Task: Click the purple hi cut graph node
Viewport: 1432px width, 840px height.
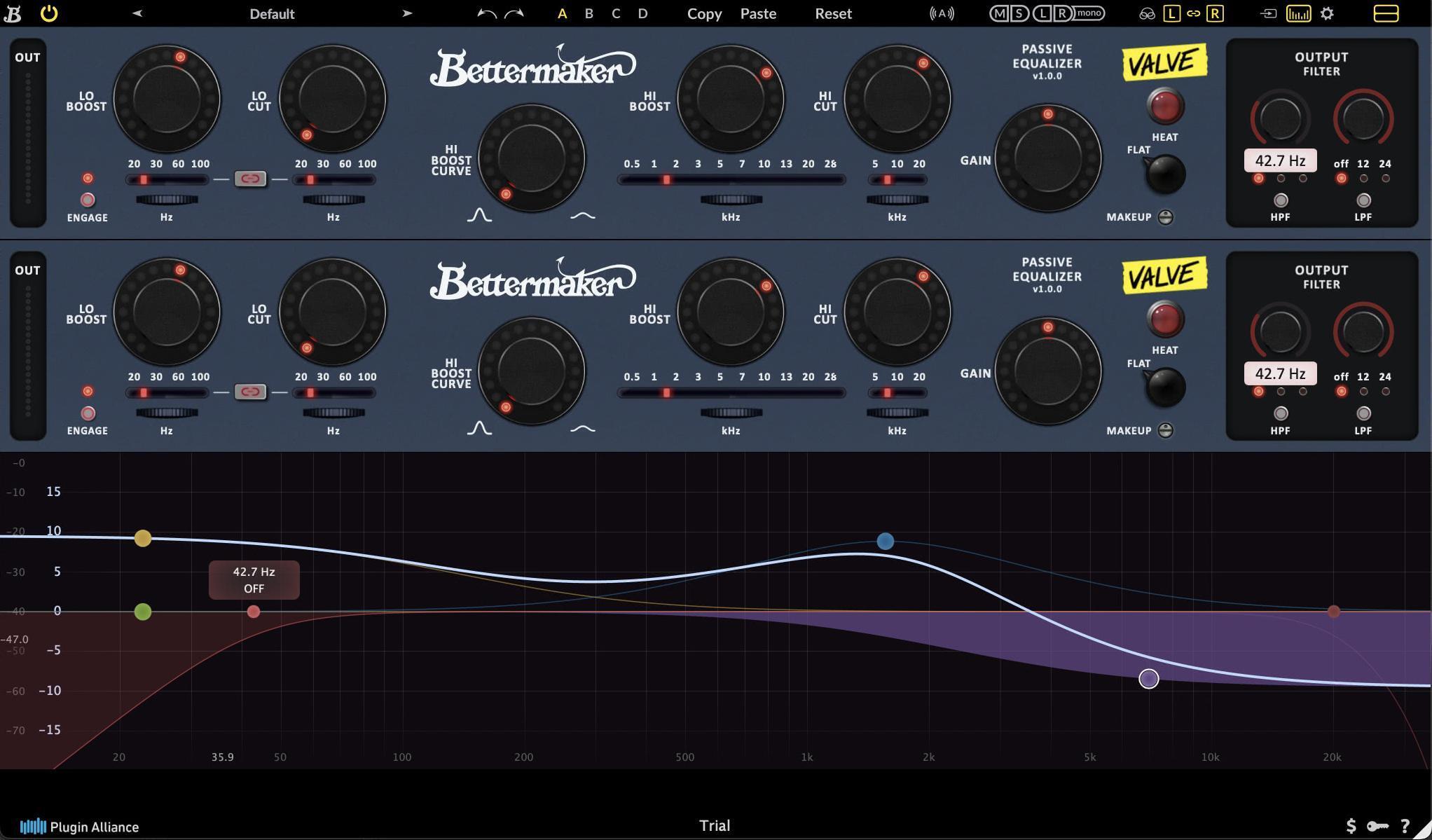Action: [x=1149, y=679]
